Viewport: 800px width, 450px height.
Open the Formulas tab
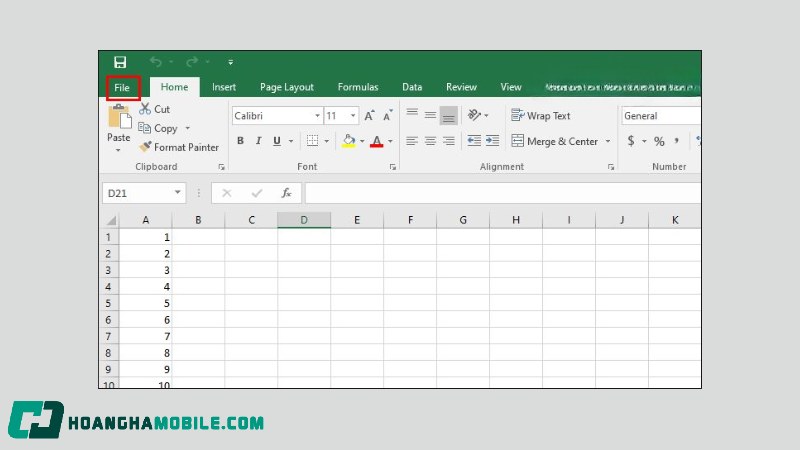coord(358,87)
